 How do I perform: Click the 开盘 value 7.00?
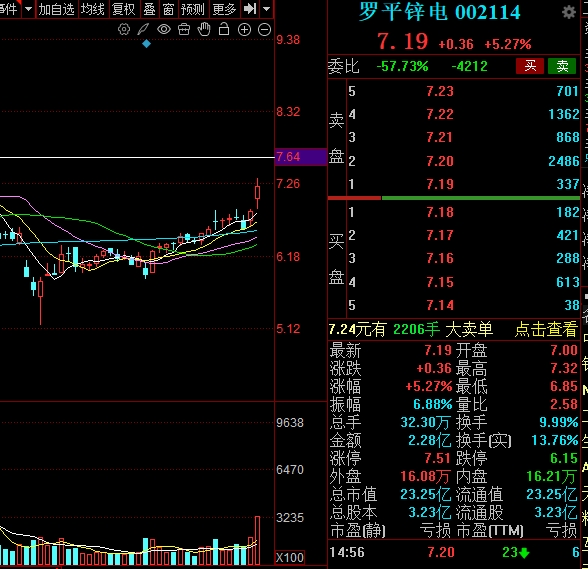pos(564,350)
